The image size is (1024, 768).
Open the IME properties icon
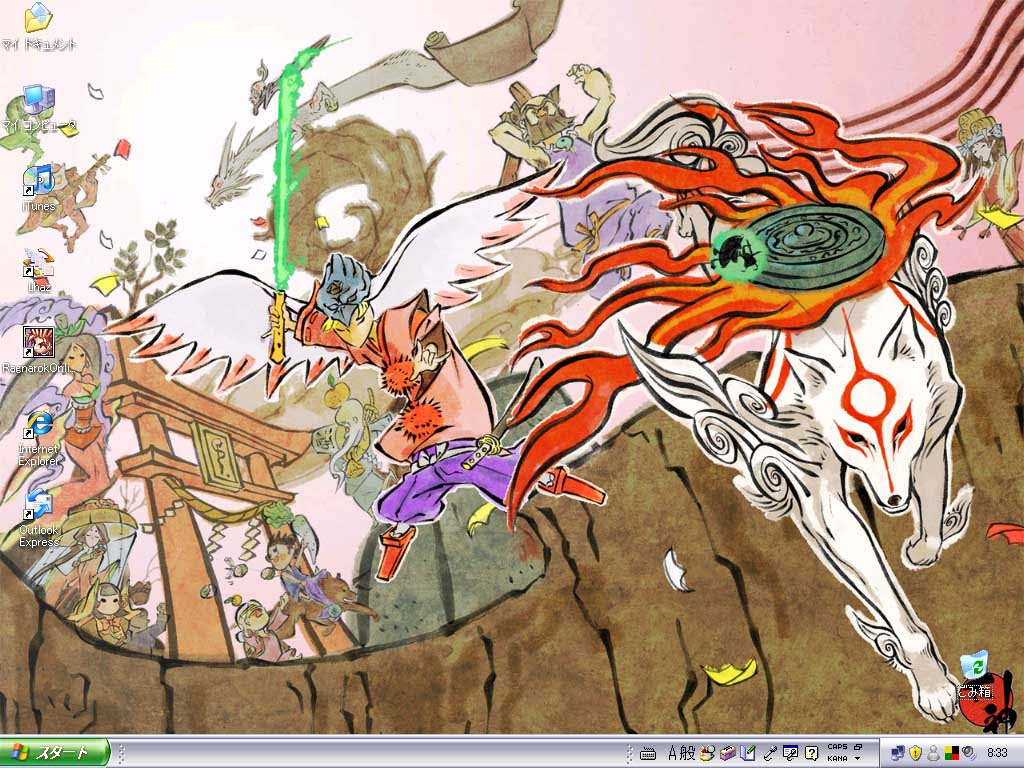[790, 753]
